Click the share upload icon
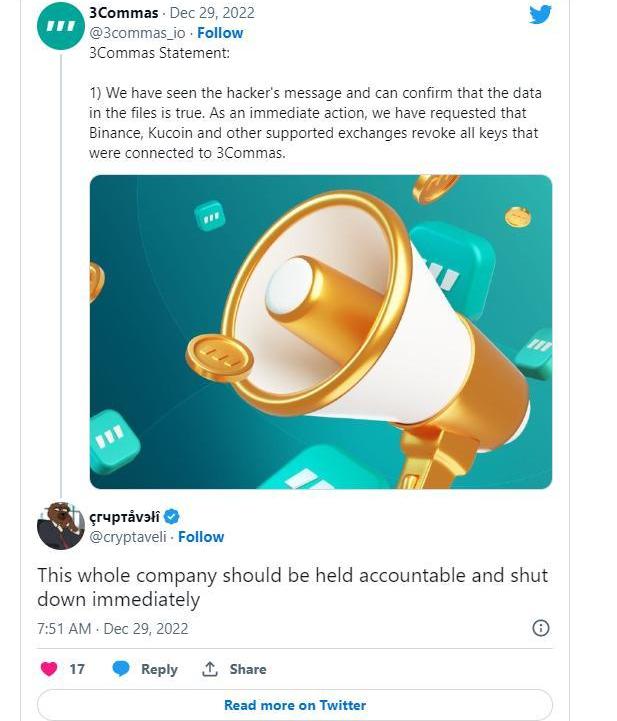 click(210, 669)
